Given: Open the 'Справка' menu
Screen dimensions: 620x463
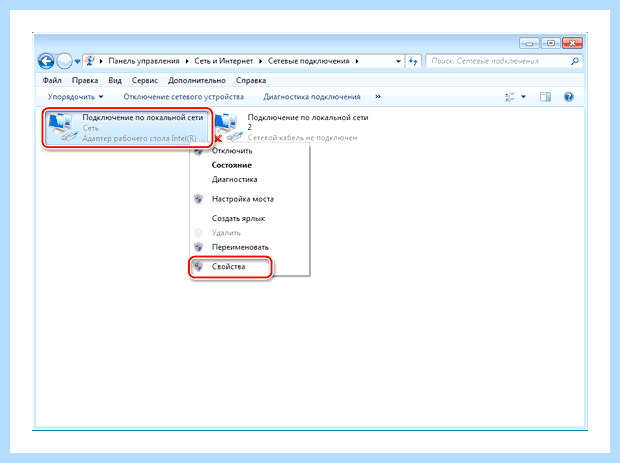Looking at the screenshot, I should point(251,80).
